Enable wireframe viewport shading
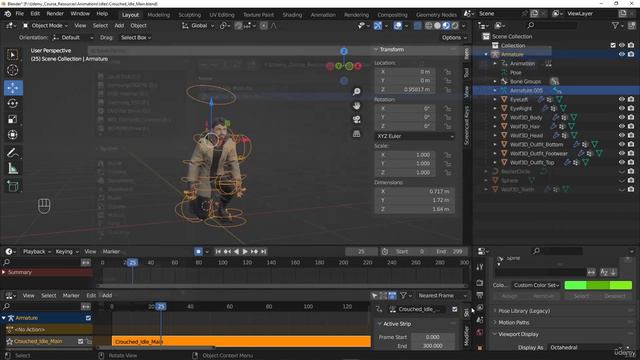The image size is (640, 360). point(429,25)
